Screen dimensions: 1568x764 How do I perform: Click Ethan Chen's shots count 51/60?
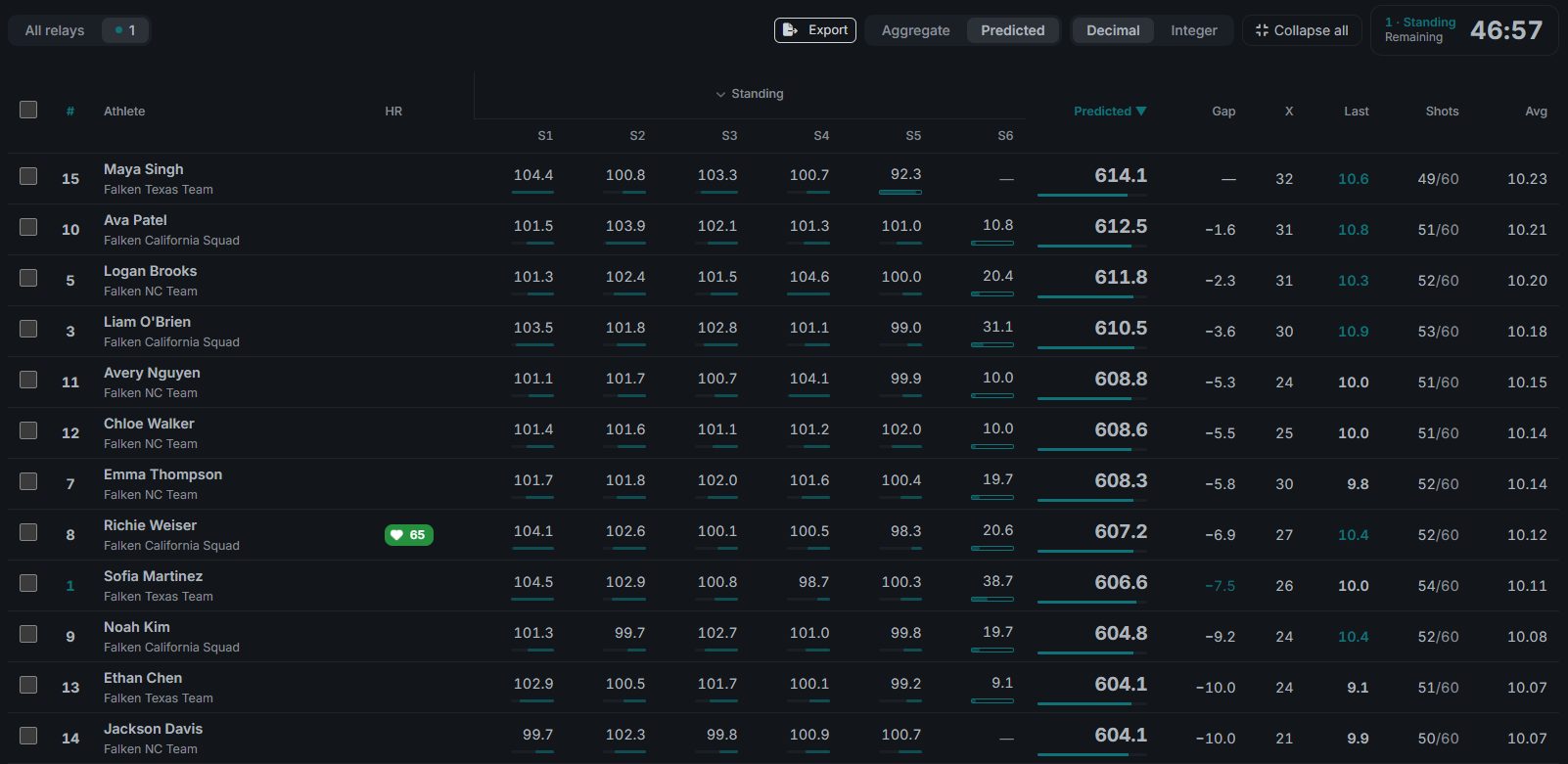click(x=1438, y=688)
